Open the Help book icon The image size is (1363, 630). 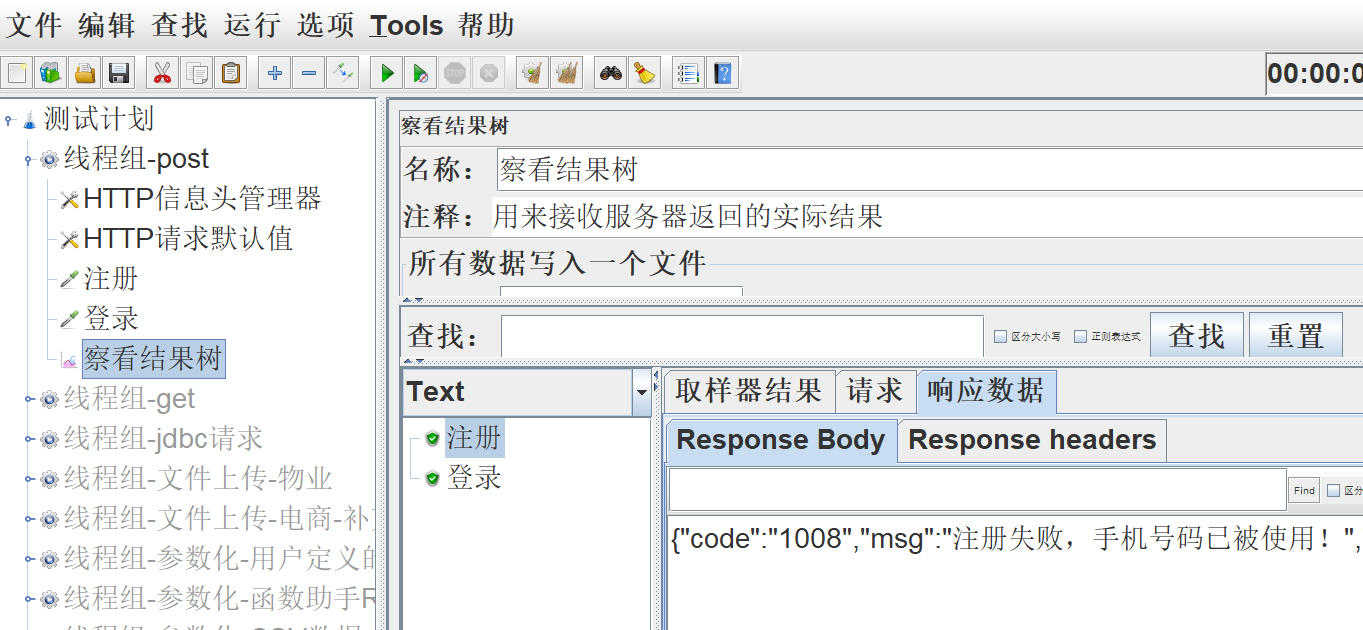point(723,73)
